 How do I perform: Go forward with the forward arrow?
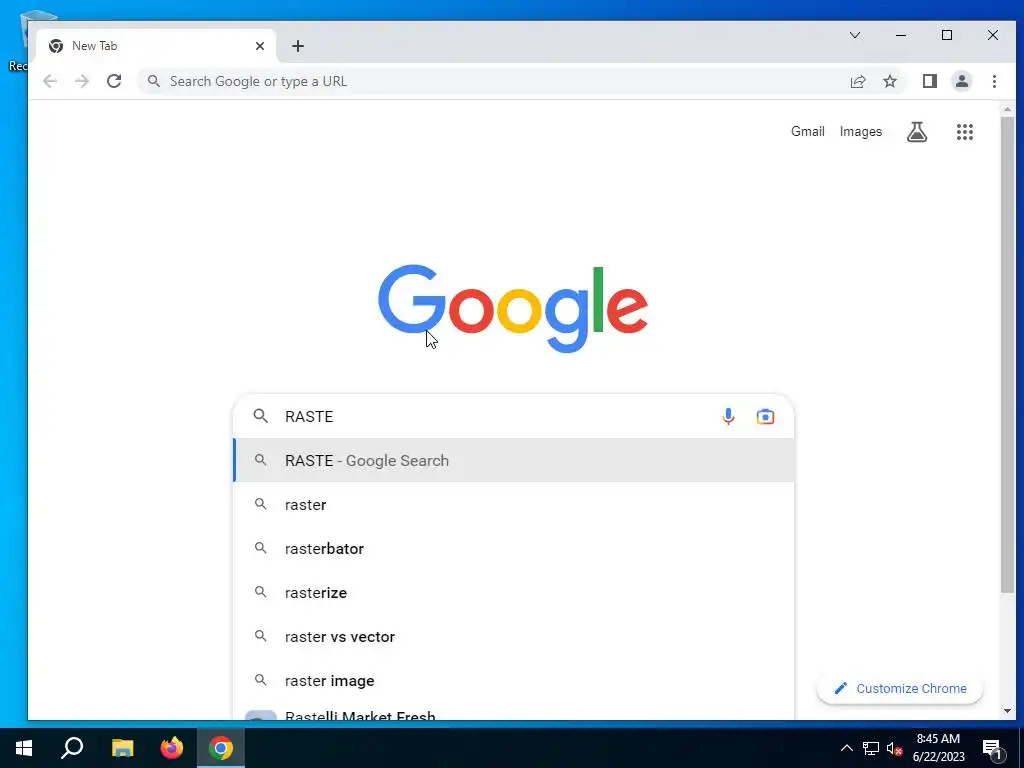82,81
